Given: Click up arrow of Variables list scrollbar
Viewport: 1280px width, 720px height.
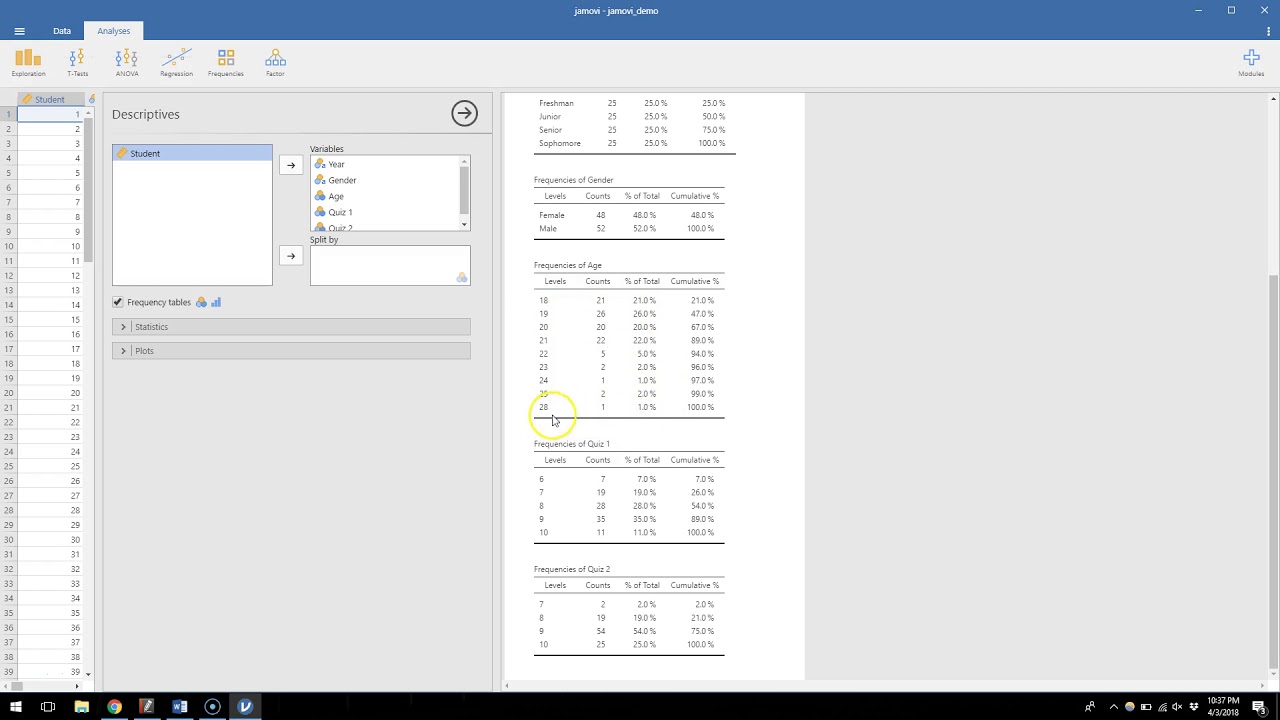Looking at the screenshot, I should coord(464,161).
